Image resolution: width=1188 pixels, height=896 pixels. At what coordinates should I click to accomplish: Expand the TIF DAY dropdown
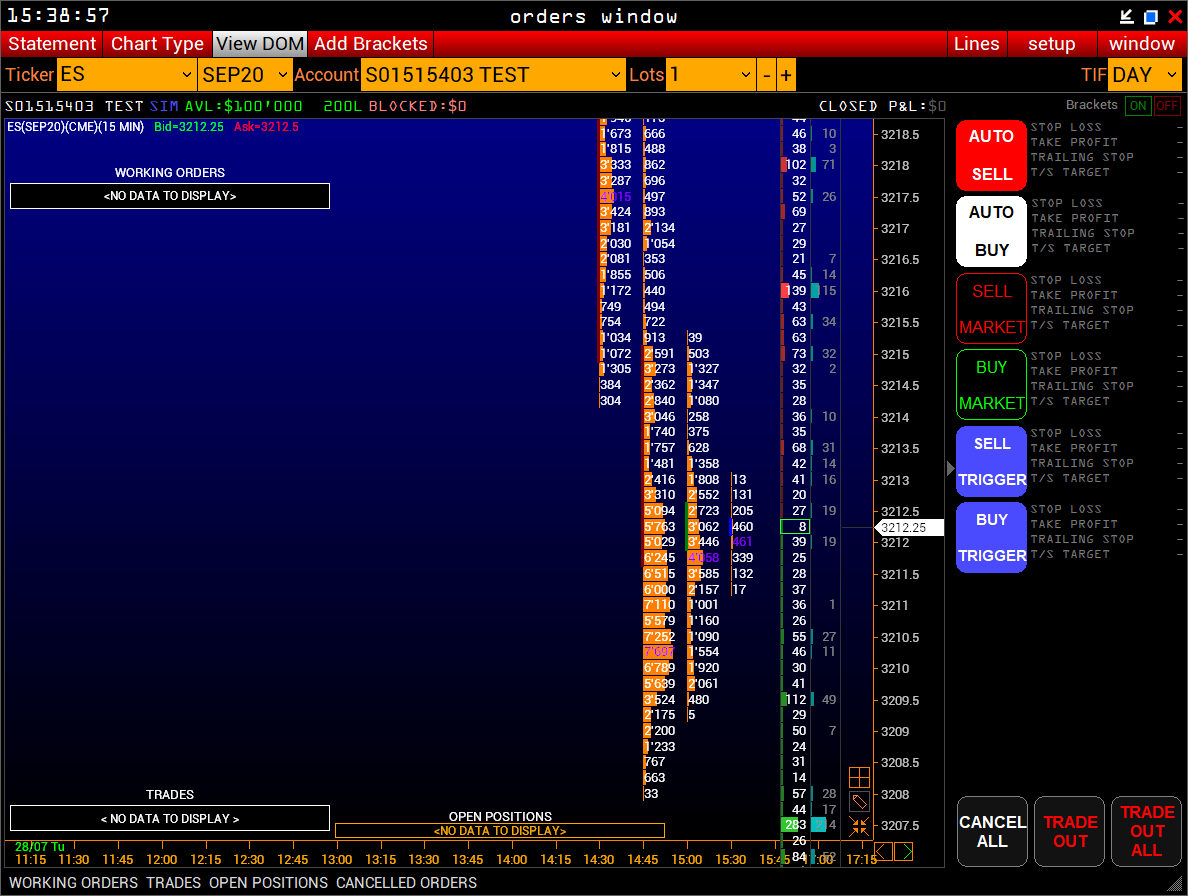[1145, 75]
